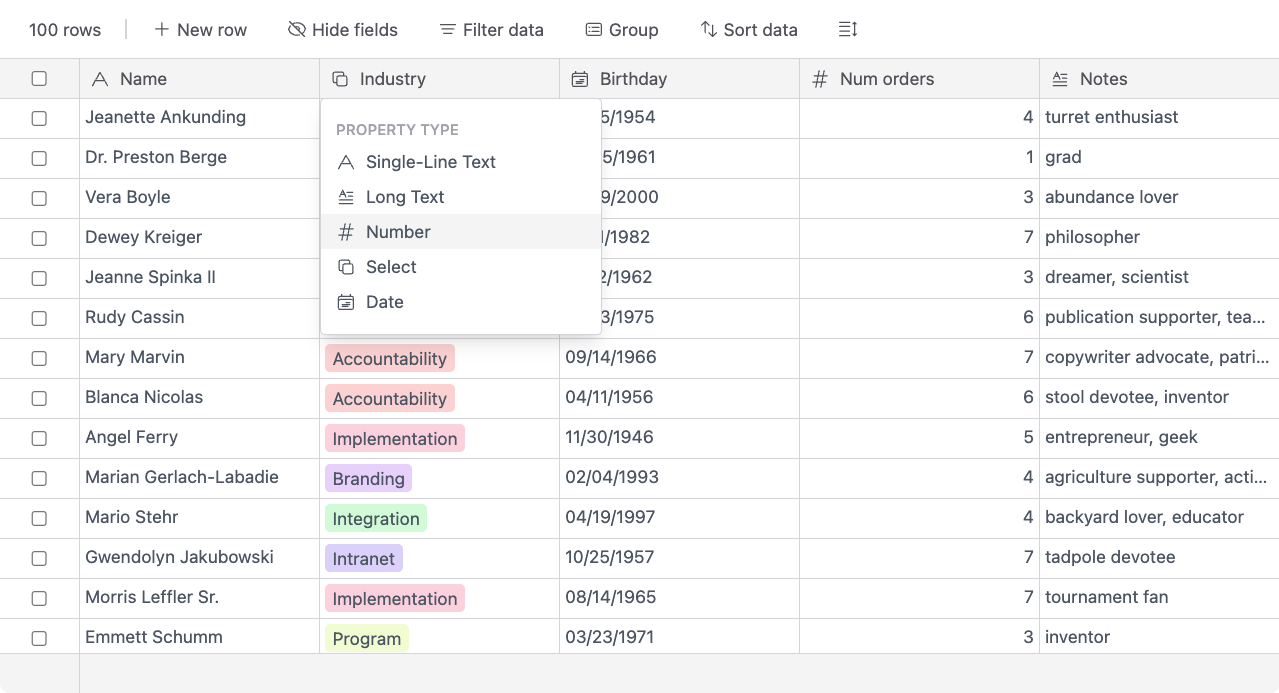Expand the Num orders column header options
This screenshot has width=1279, height=693.
tap(919, 79)
